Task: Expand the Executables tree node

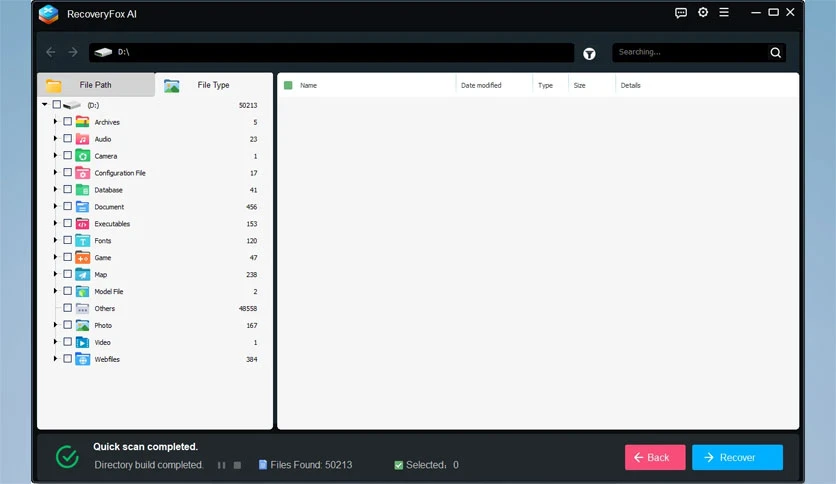Action: coord(55,223)
